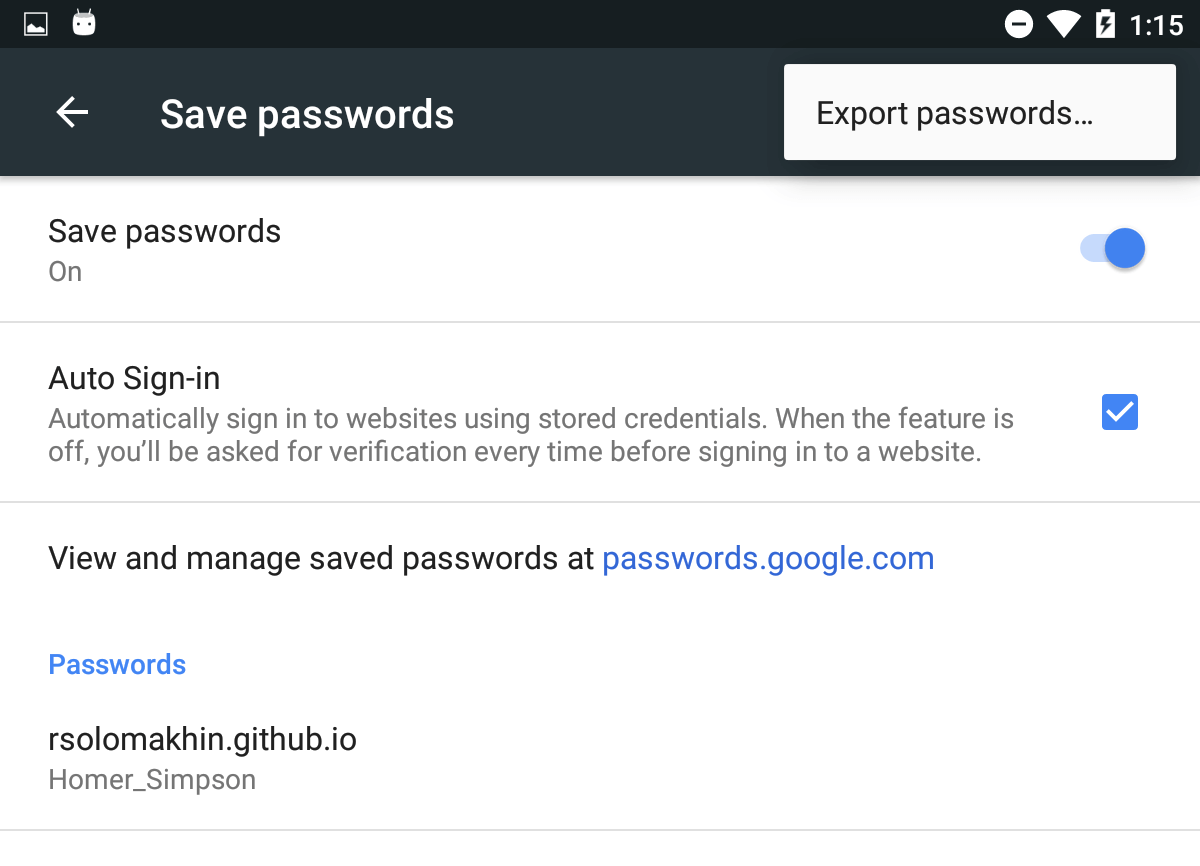Open the rsolomakhin.github.io saved password entry
1200x866 pixels.
[x=202, y=739]
